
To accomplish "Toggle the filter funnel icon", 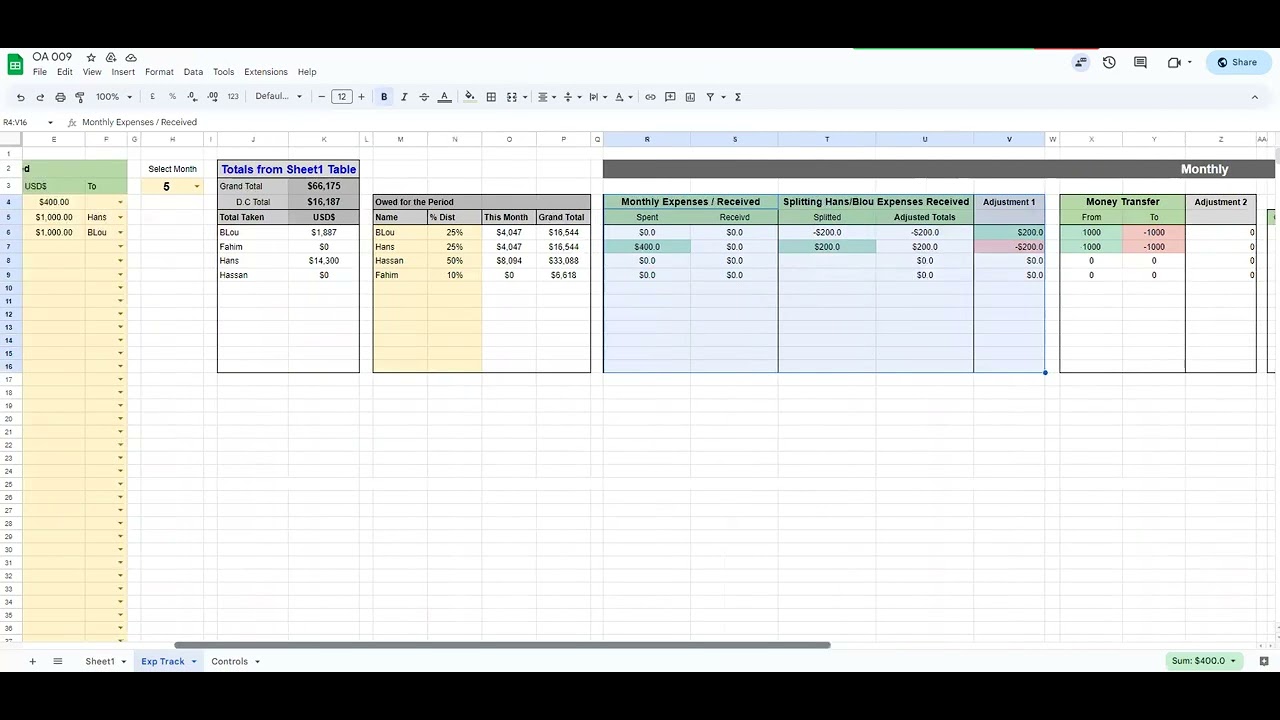I will [x=710, y=97].
